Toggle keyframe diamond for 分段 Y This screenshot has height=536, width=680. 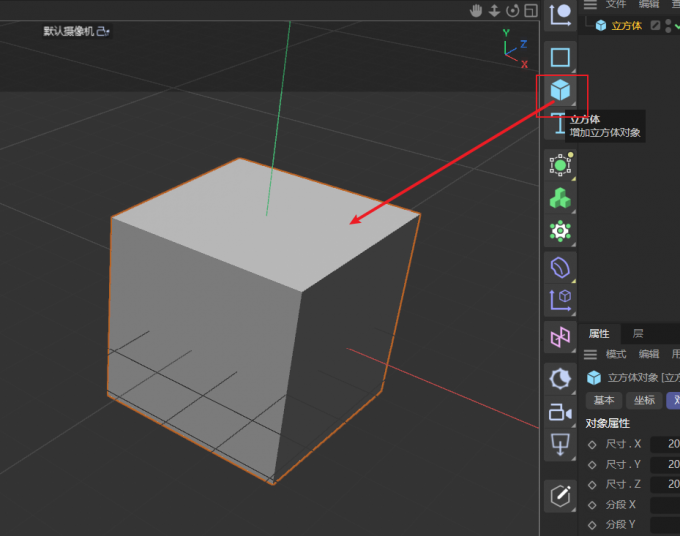pyautogui.click(x=592, y=525)
